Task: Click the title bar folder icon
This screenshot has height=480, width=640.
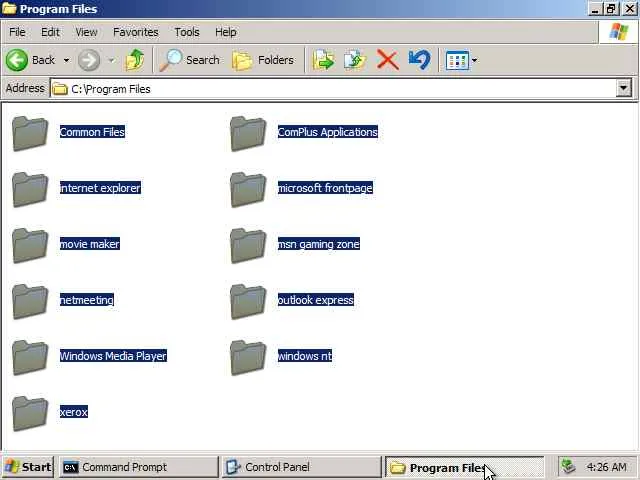Action: point(9,8)
